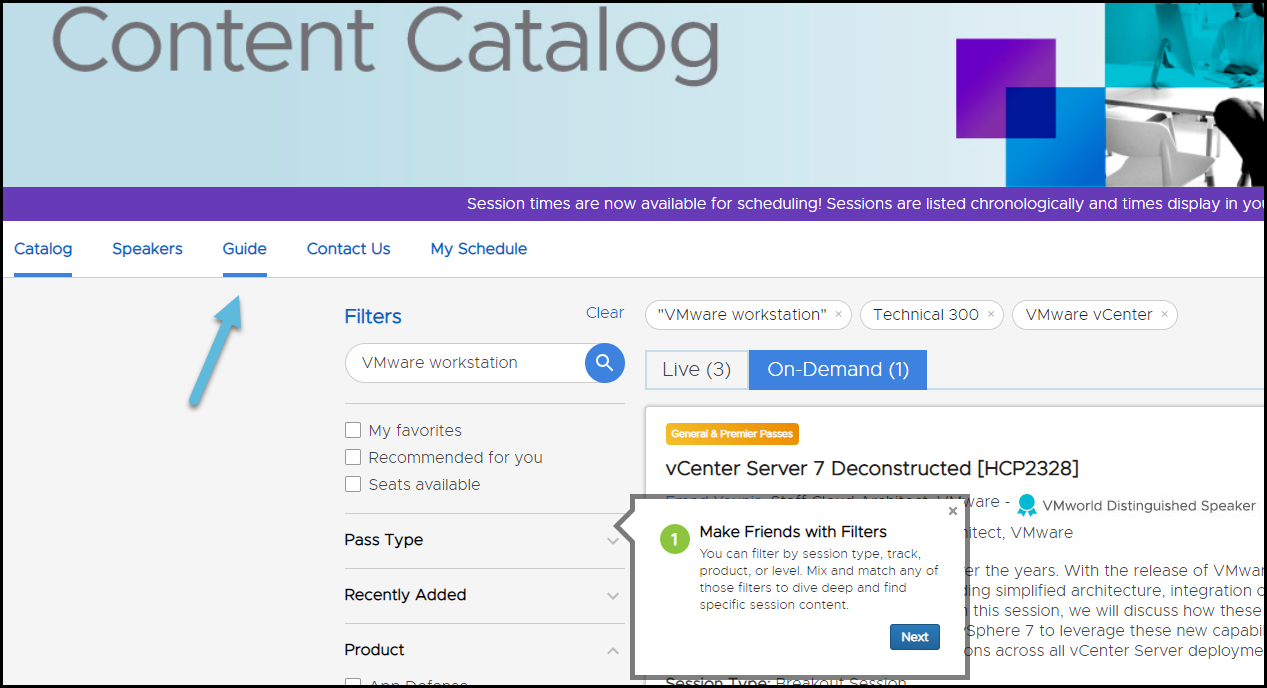Switch to the Live (3) tab
1267x688 pixels.
697,370
